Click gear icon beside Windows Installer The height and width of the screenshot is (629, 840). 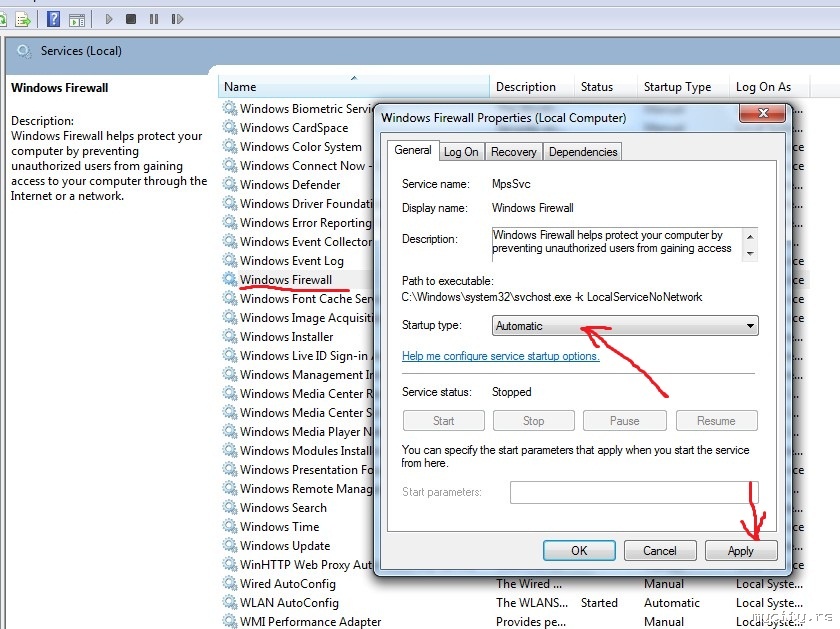(x=230, y=336)
